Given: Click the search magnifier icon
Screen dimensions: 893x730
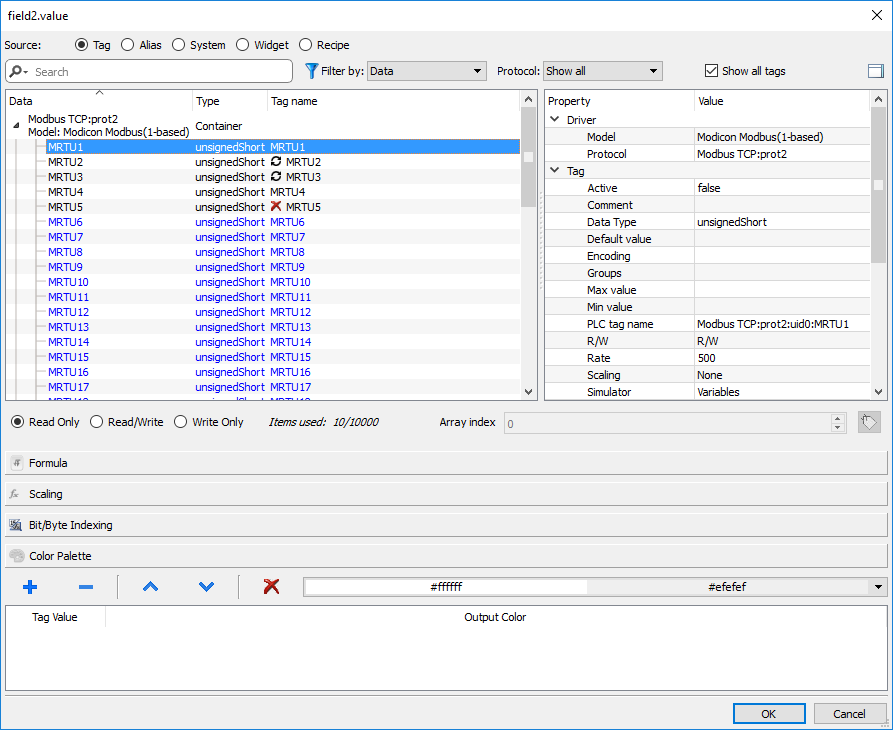Looking at the screenshot, I should coord(18,71).
